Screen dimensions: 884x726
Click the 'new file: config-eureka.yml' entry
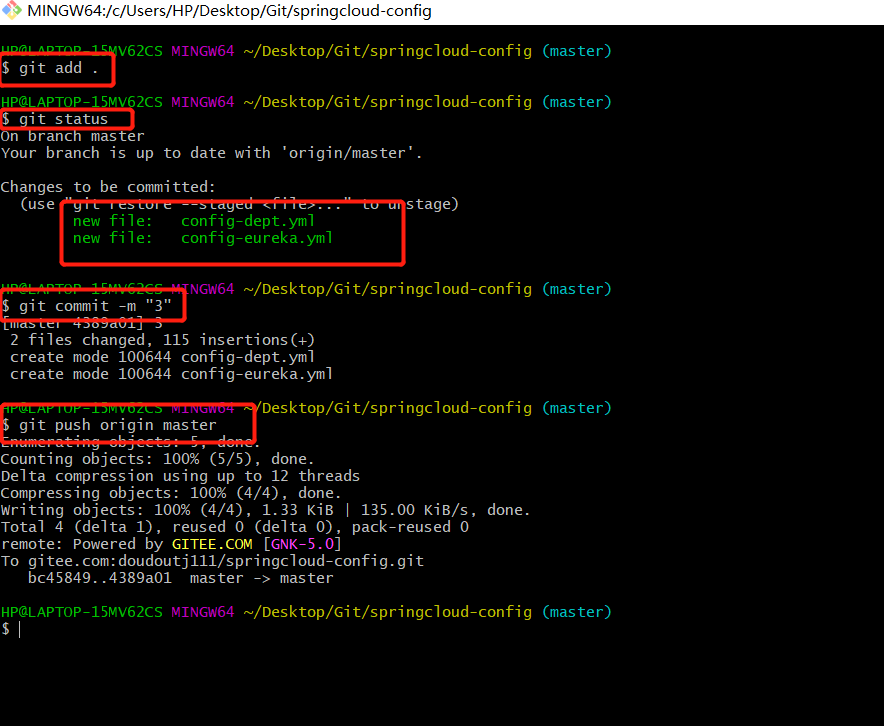click(203, 238)
